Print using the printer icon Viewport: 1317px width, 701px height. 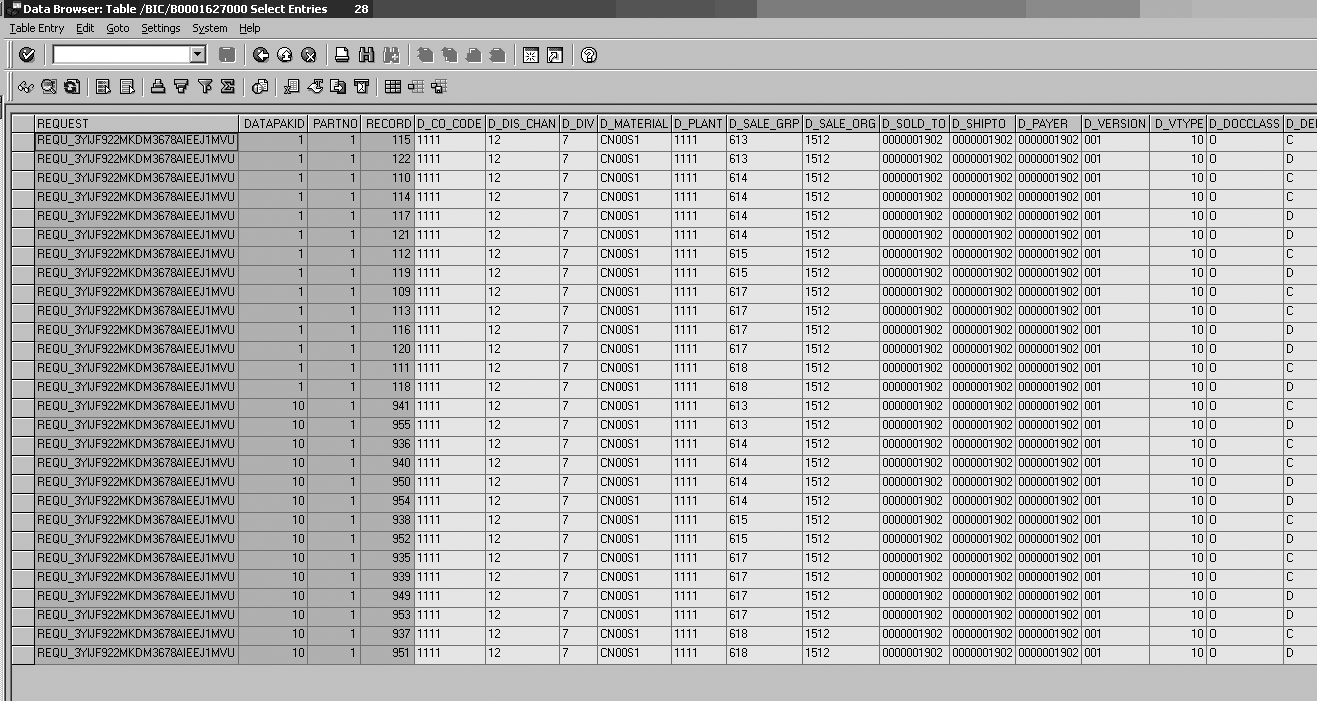click(342, 55)
